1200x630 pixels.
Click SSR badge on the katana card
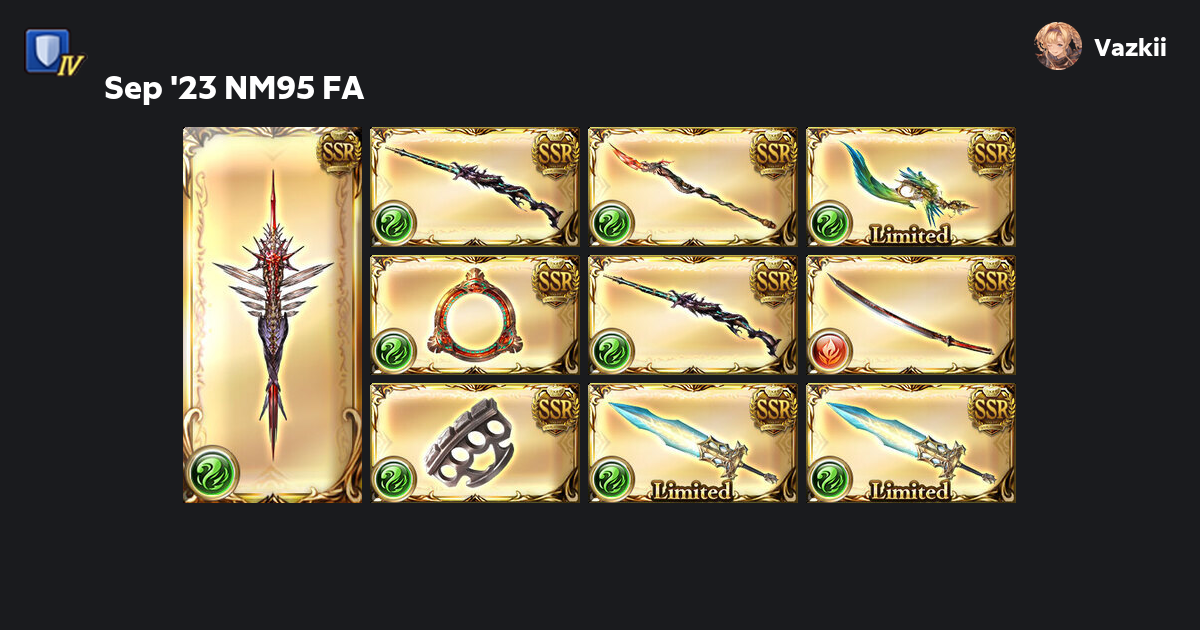[x=992, y=280]
